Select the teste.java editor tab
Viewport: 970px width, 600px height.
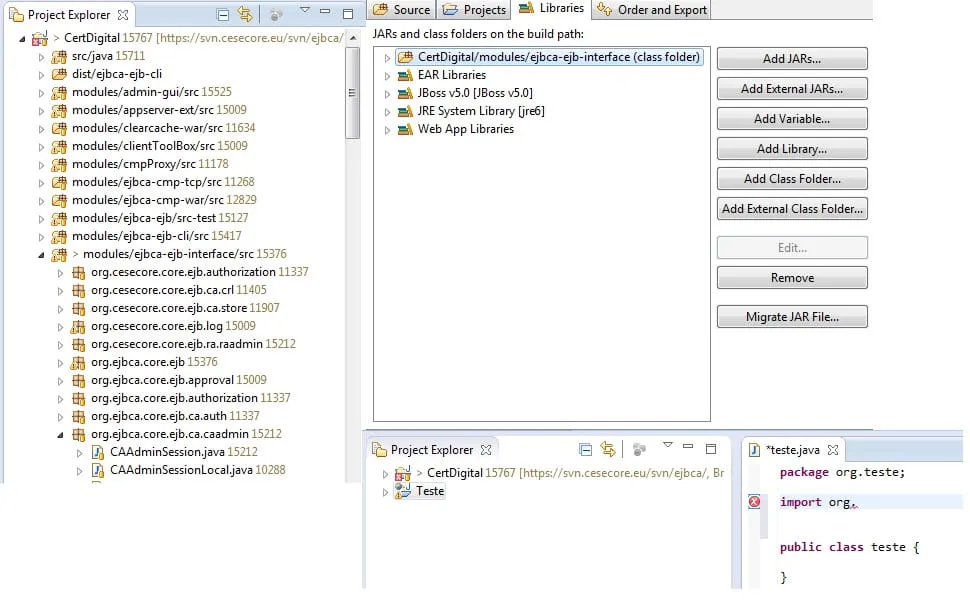point(792,450)
